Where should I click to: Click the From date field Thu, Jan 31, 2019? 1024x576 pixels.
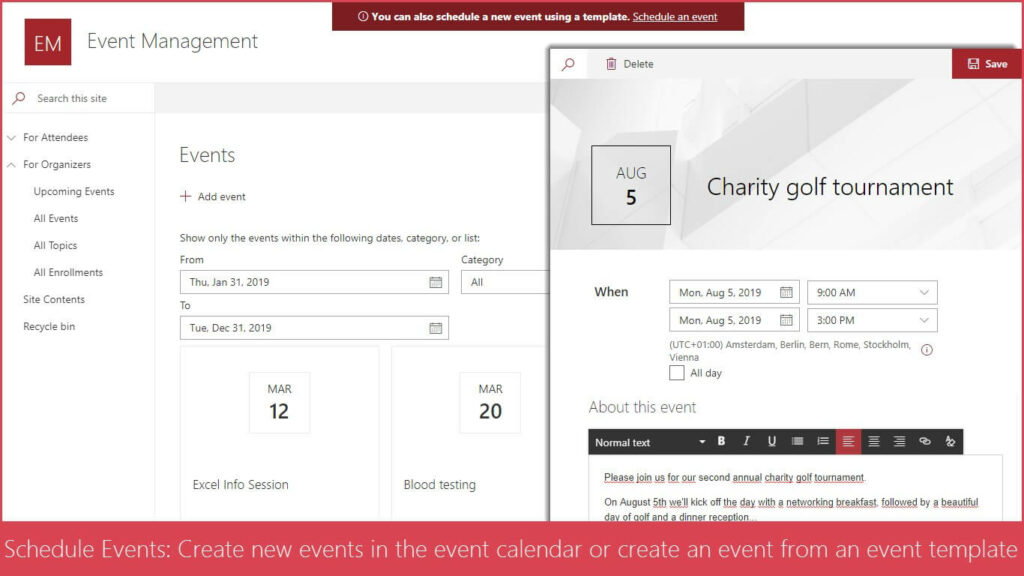[x=314, y=282]
